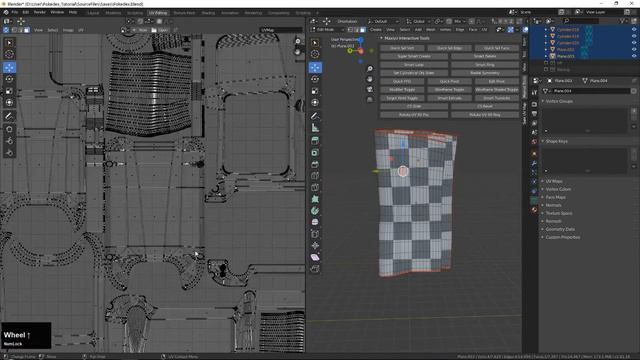Switch to the Texture Paint workspace tab
640x360 pixels.
click(x=184, y=13)
